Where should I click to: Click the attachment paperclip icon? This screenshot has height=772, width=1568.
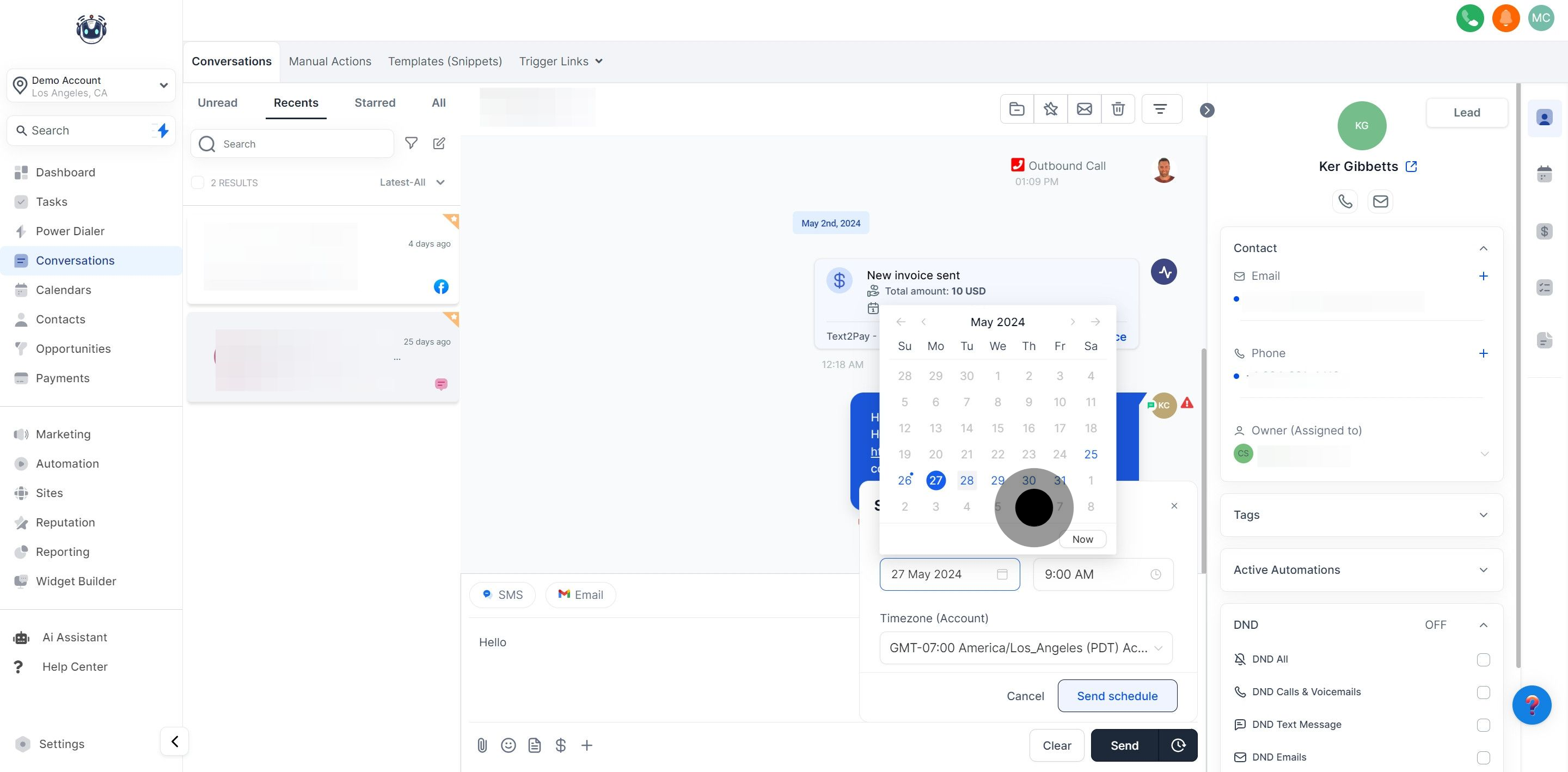tap(481, 745)
